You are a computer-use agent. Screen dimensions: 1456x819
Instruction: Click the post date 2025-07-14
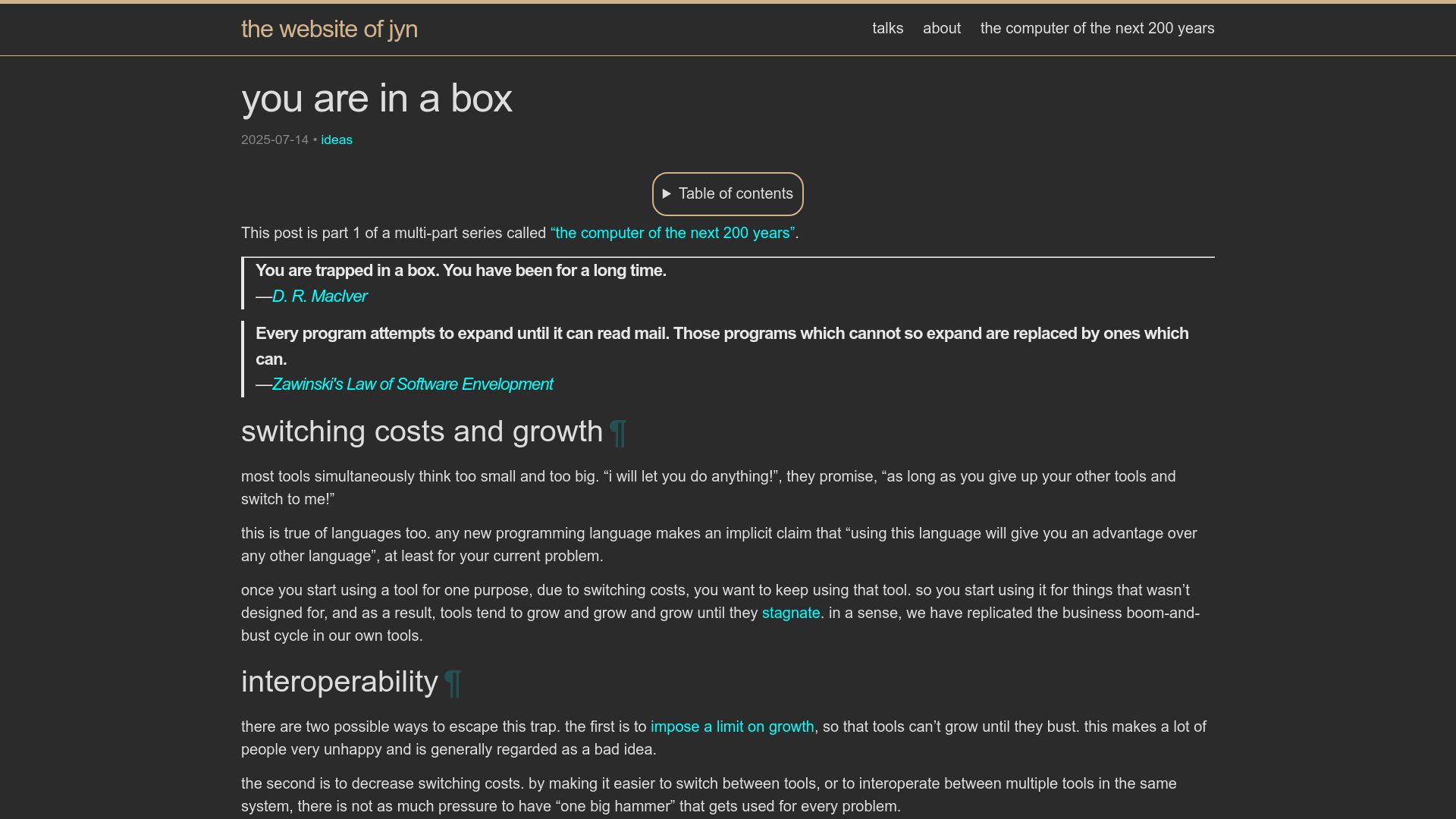[275, 140]
